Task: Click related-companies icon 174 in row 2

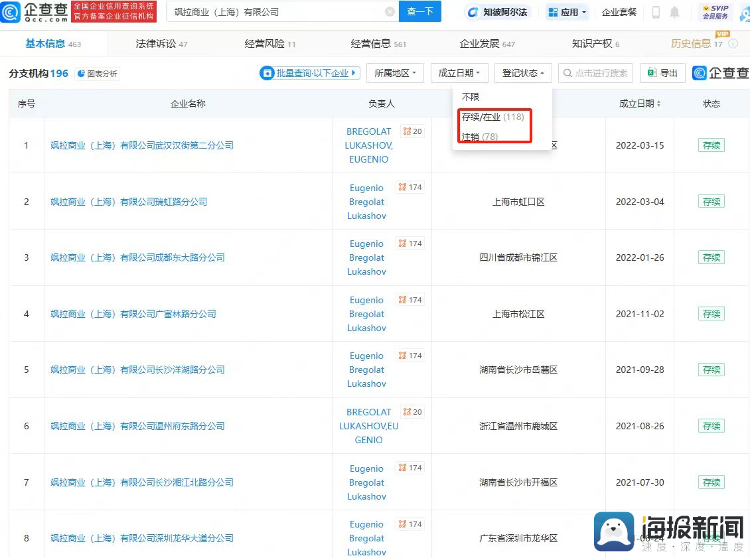Action: [x=410, y=187]
